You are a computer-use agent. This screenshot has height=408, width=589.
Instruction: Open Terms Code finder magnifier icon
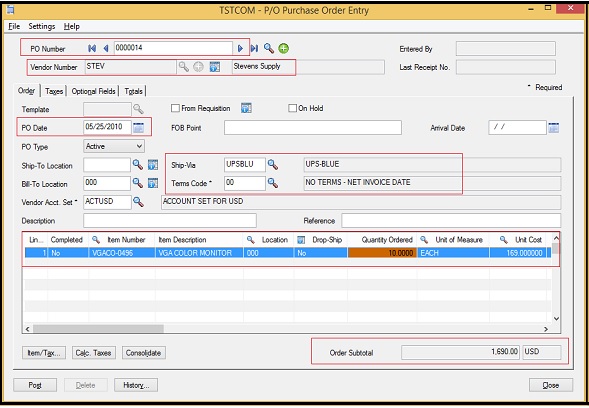tap(273, 183)
